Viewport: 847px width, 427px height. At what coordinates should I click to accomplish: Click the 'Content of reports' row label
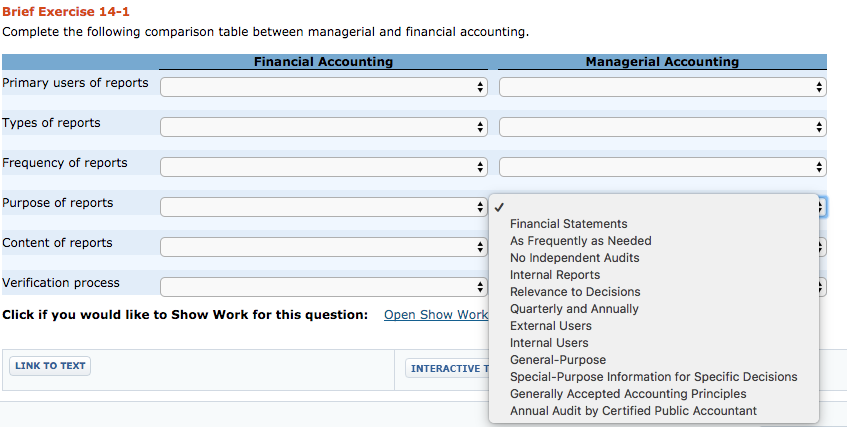tap(57, 243)
